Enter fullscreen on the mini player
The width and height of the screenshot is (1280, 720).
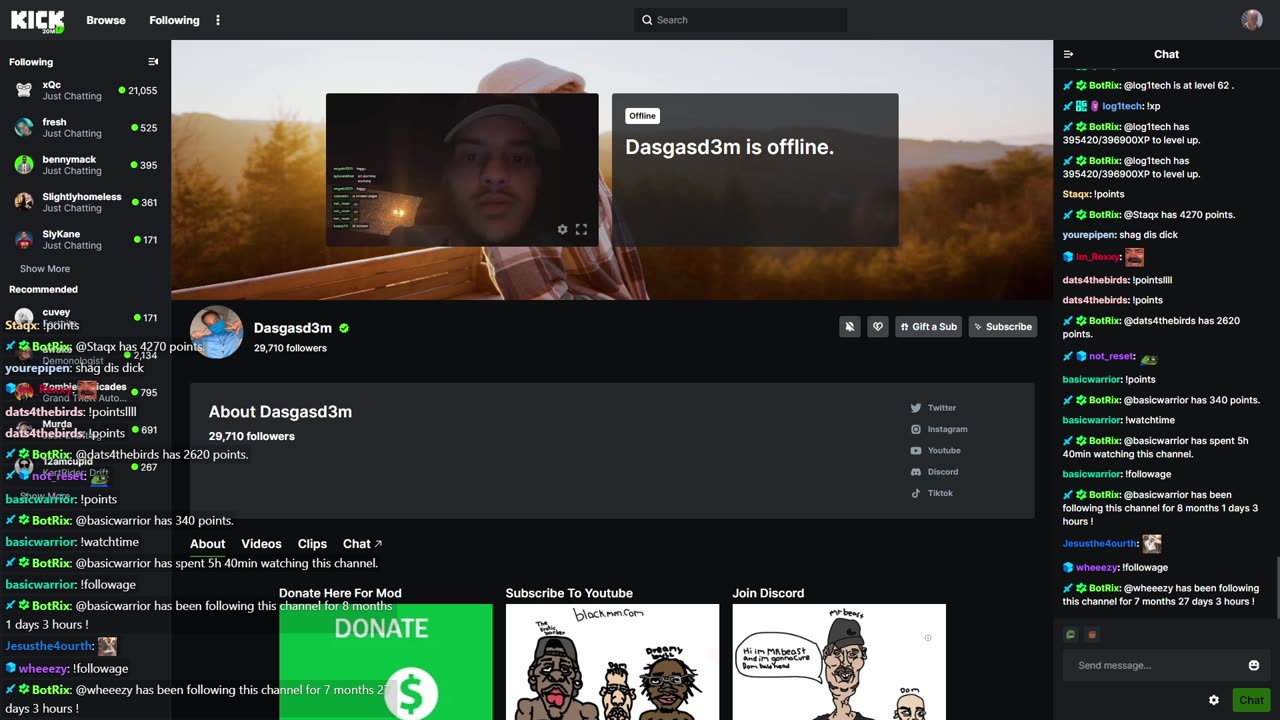[x=581, y=230]
